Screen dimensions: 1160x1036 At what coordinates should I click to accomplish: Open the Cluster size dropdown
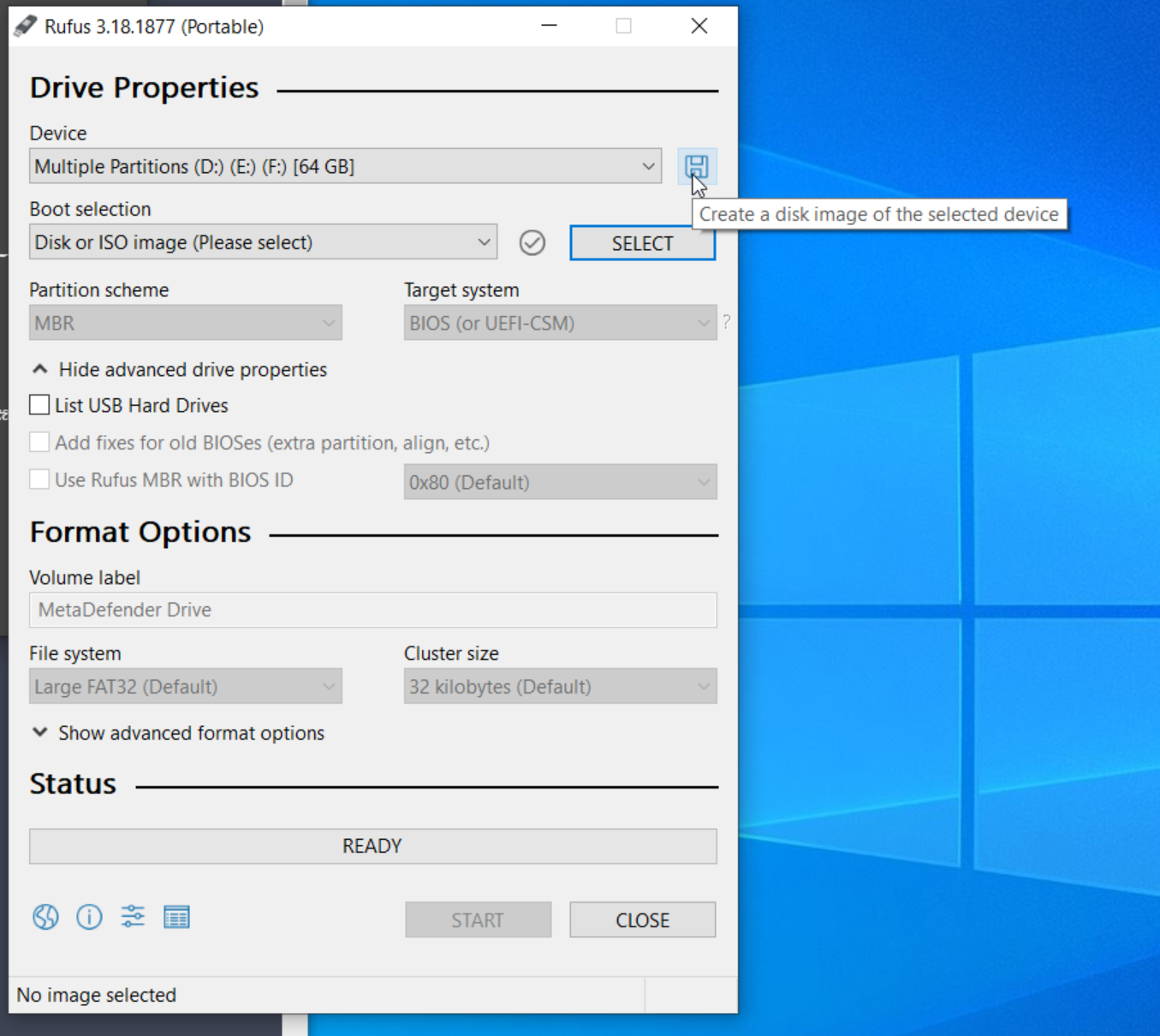pyautogui.click(x=560, y=687)
